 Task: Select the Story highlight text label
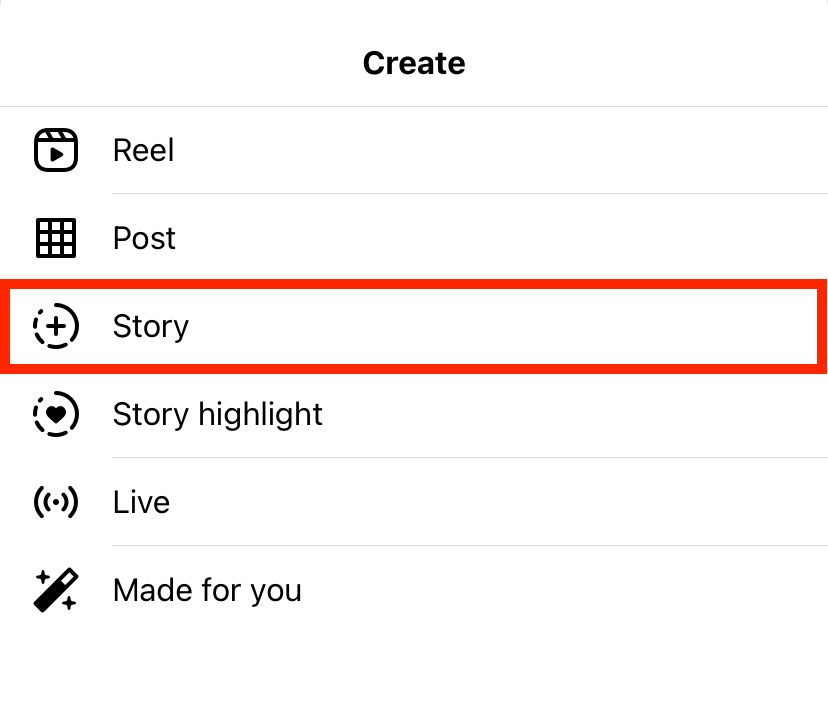pos(218,415)
